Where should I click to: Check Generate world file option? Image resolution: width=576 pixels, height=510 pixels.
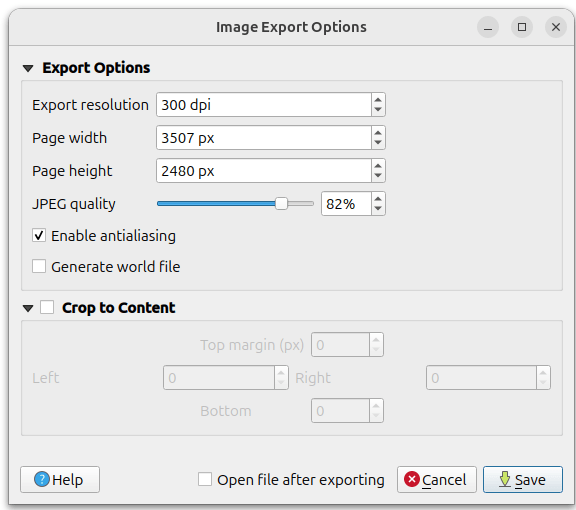39,266
